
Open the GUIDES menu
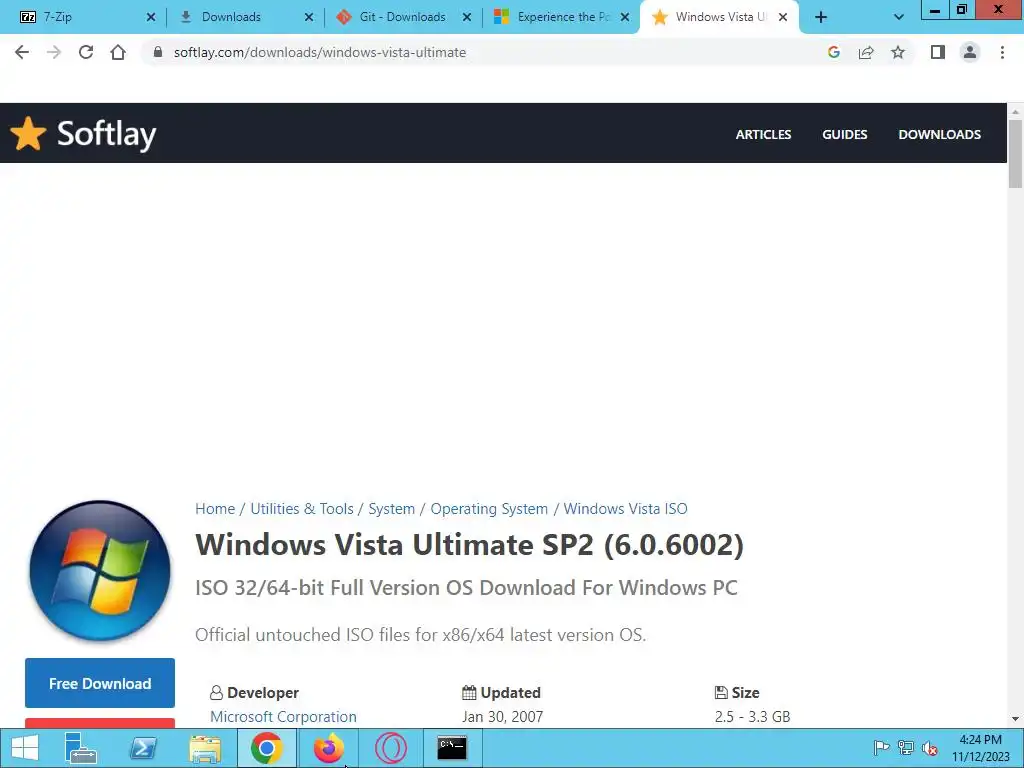[x=844, y=135]
